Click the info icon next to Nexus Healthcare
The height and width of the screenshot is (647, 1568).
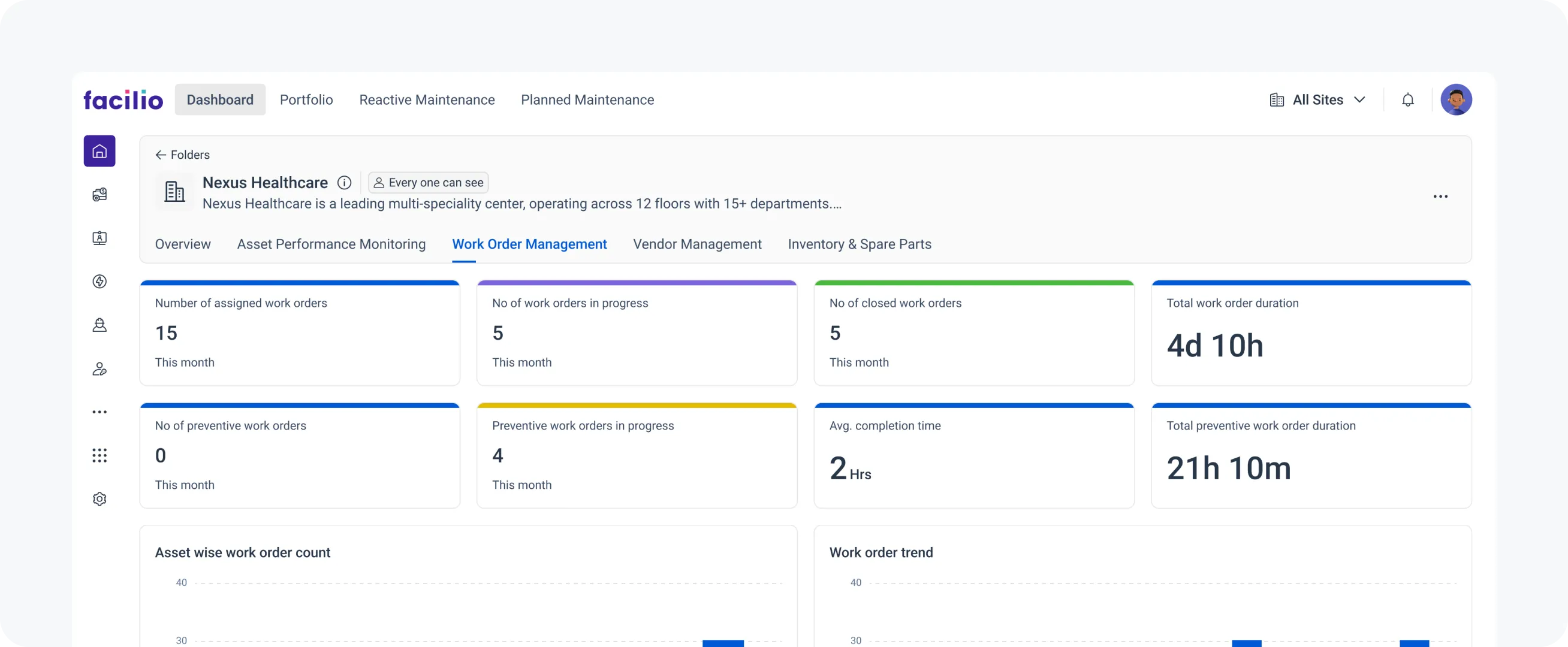pos(345,183)
